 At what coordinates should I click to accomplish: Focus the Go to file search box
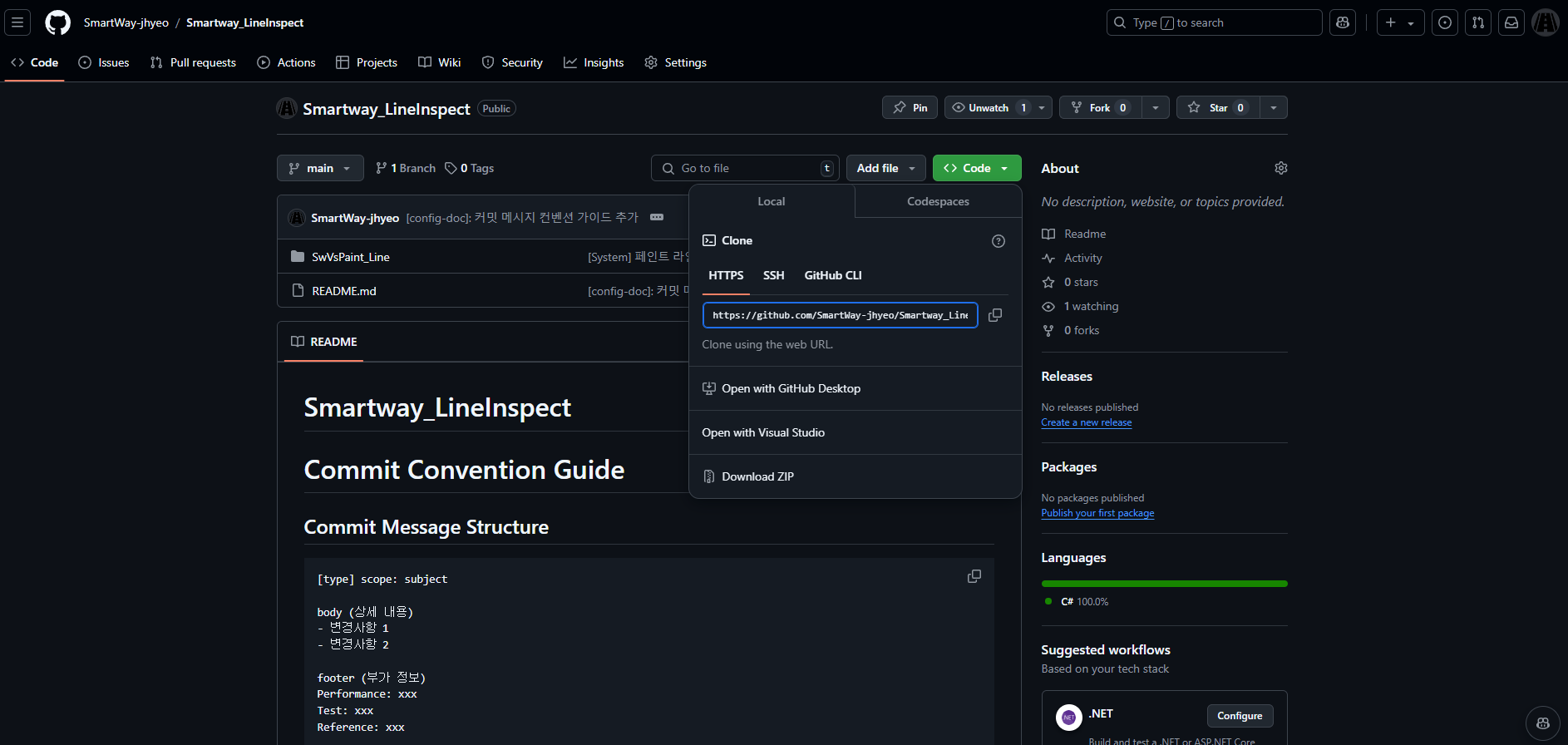click(745, 168)
